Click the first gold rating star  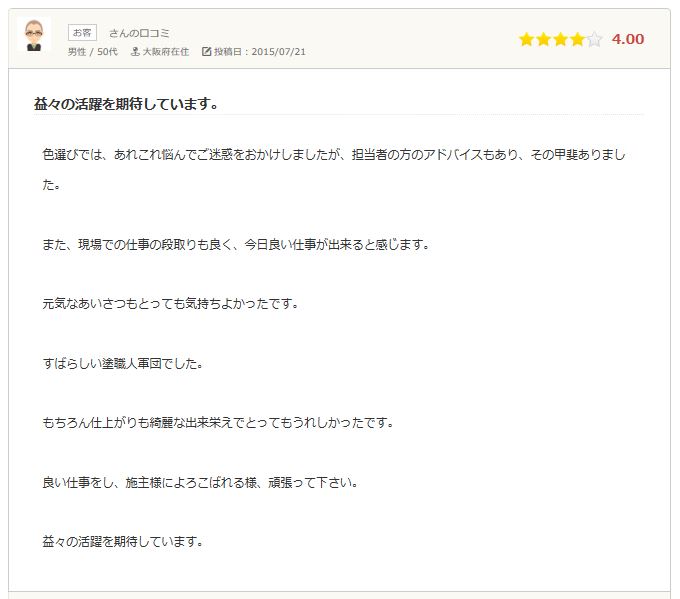526,39
